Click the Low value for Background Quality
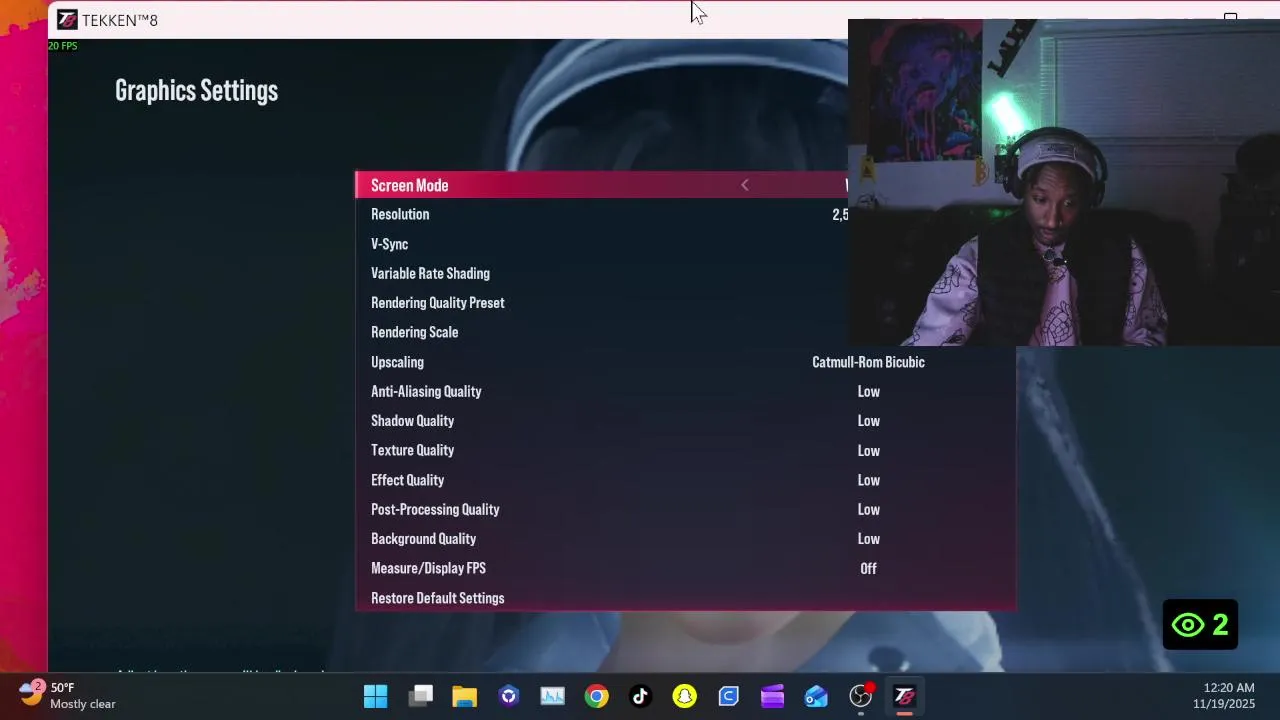This screenshot has width=1280, height=720. 868,539
